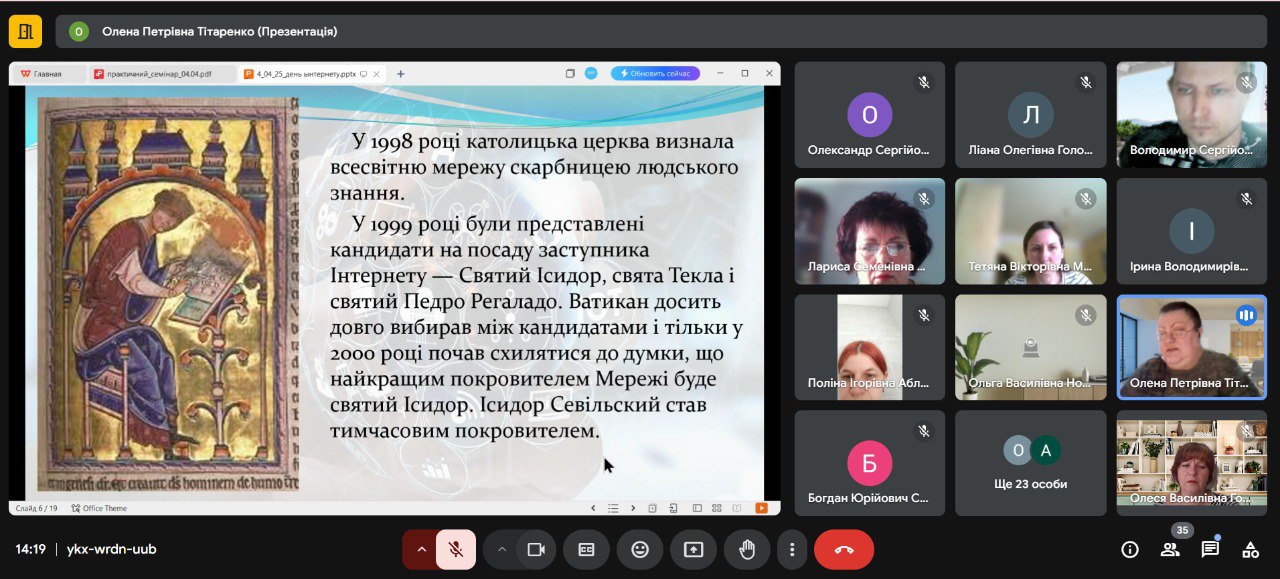This screenshot has width=1280, height=579.
Task: Click the slide notes icon in status bar
Action: click(652, 508)
